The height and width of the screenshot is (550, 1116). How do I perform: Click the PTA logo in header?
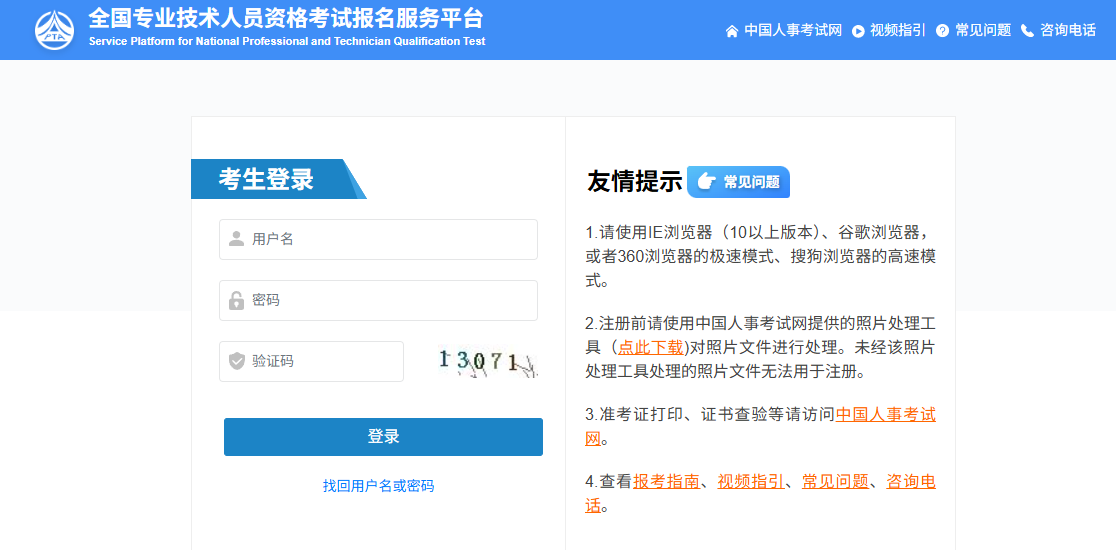54,30
